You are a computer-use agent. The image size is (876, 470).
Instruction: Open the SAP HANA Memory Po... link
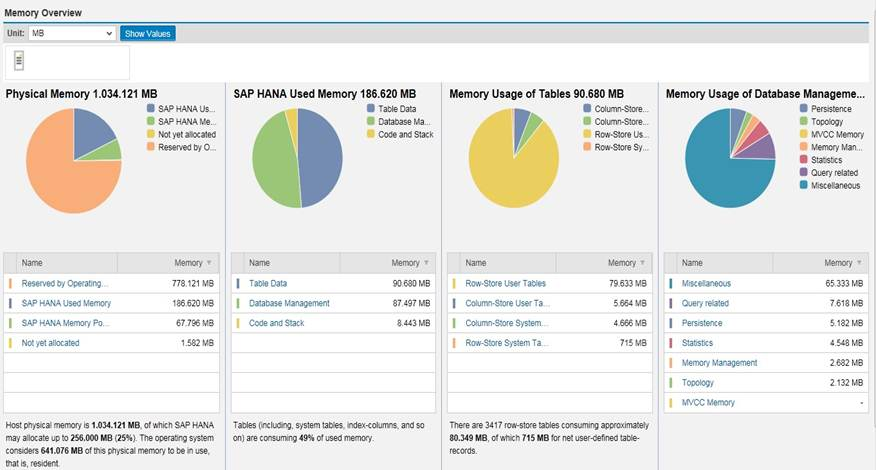click(x=65, y=323)
